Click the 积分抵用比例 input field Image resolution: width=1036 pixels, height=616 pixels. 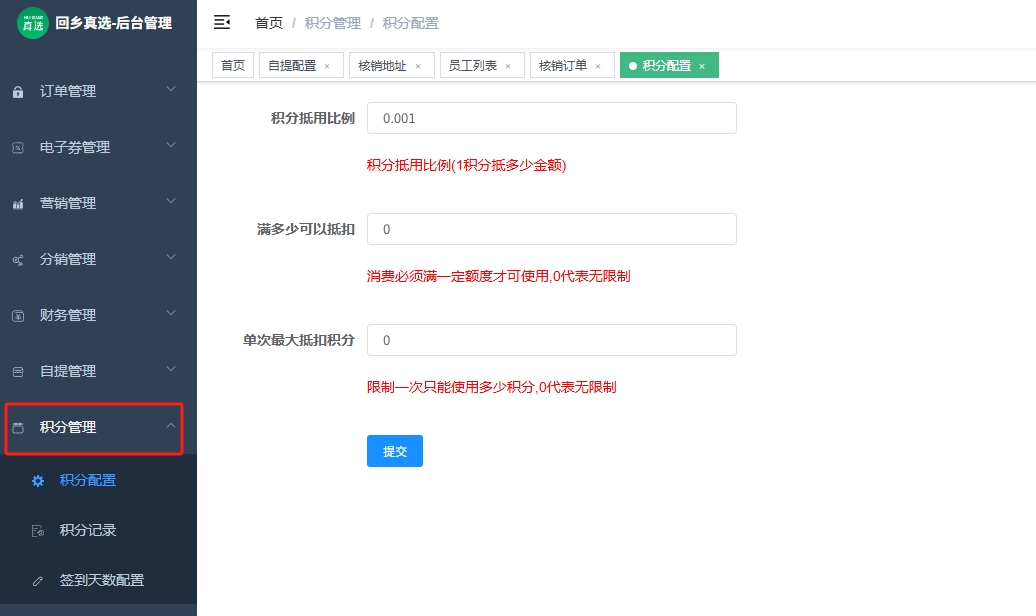[551, 118]
